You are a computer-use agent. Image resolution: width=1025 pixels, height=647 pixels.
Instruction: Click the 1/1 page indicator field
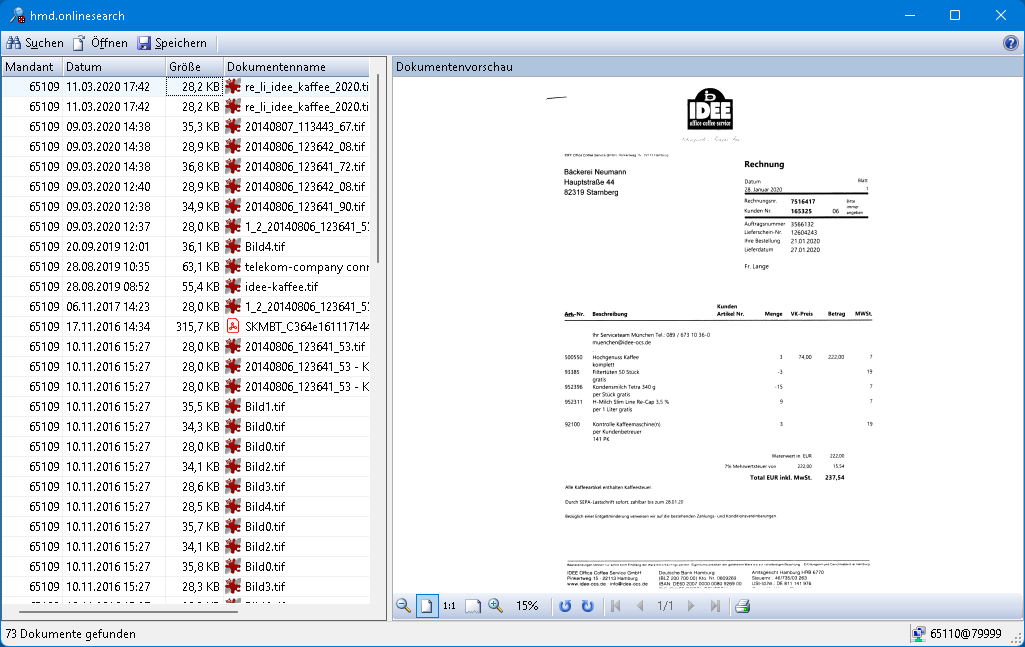[666, 606]
